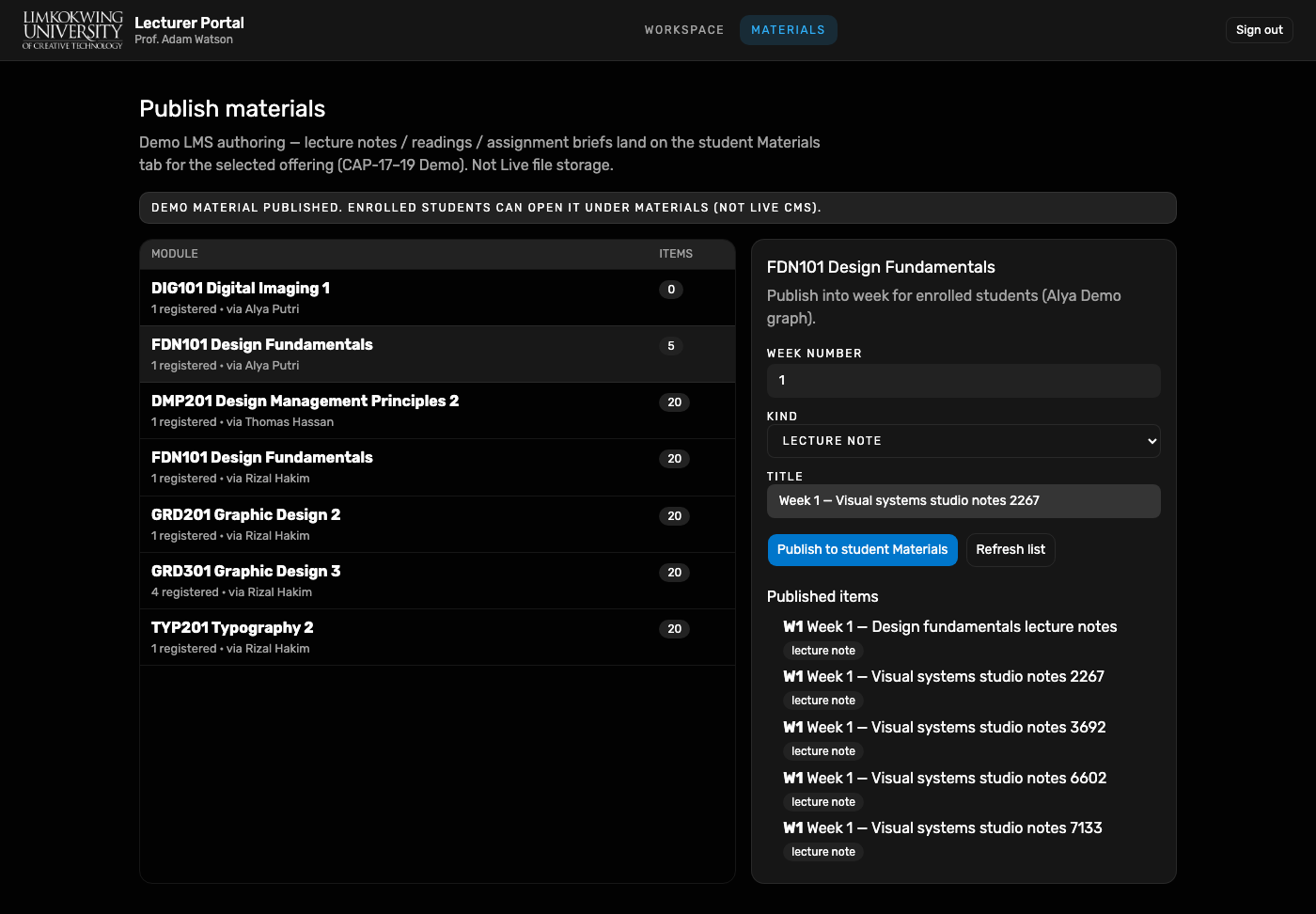Select FDN101 Design Fundamentals via Rizal Hakim
This screenshot has width=1316, height=914.
click(x=437, y=467)
